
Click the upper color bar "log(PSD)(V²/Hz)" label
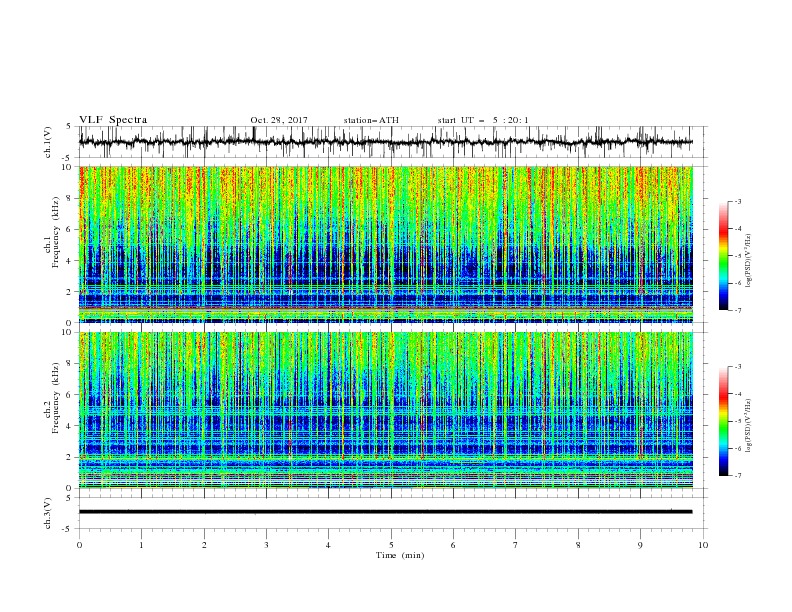[x=749, y=261]
